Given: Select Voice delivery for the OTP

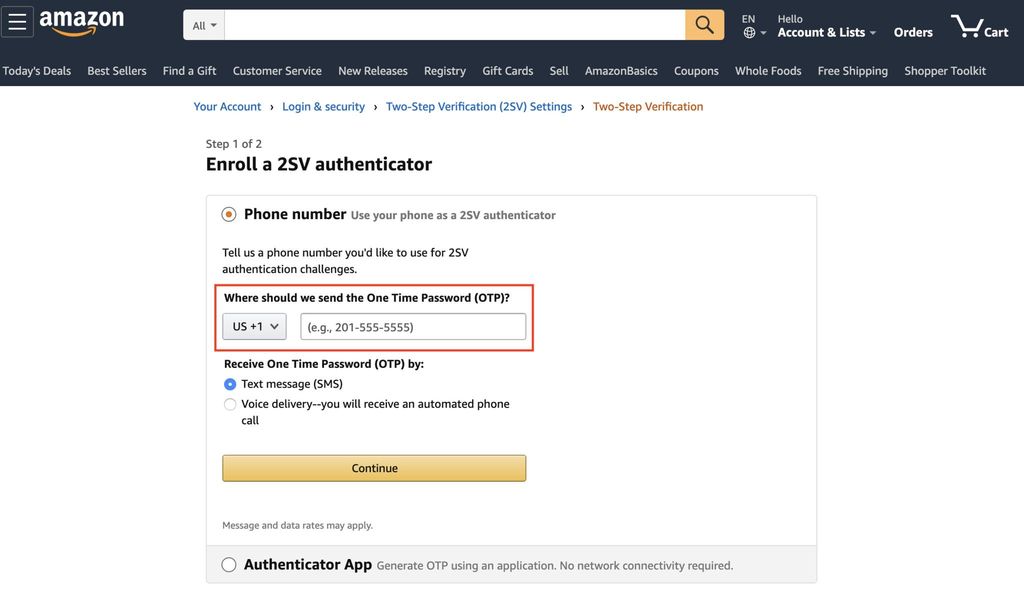Looking at the screenshot, I should tap(230, 404).
